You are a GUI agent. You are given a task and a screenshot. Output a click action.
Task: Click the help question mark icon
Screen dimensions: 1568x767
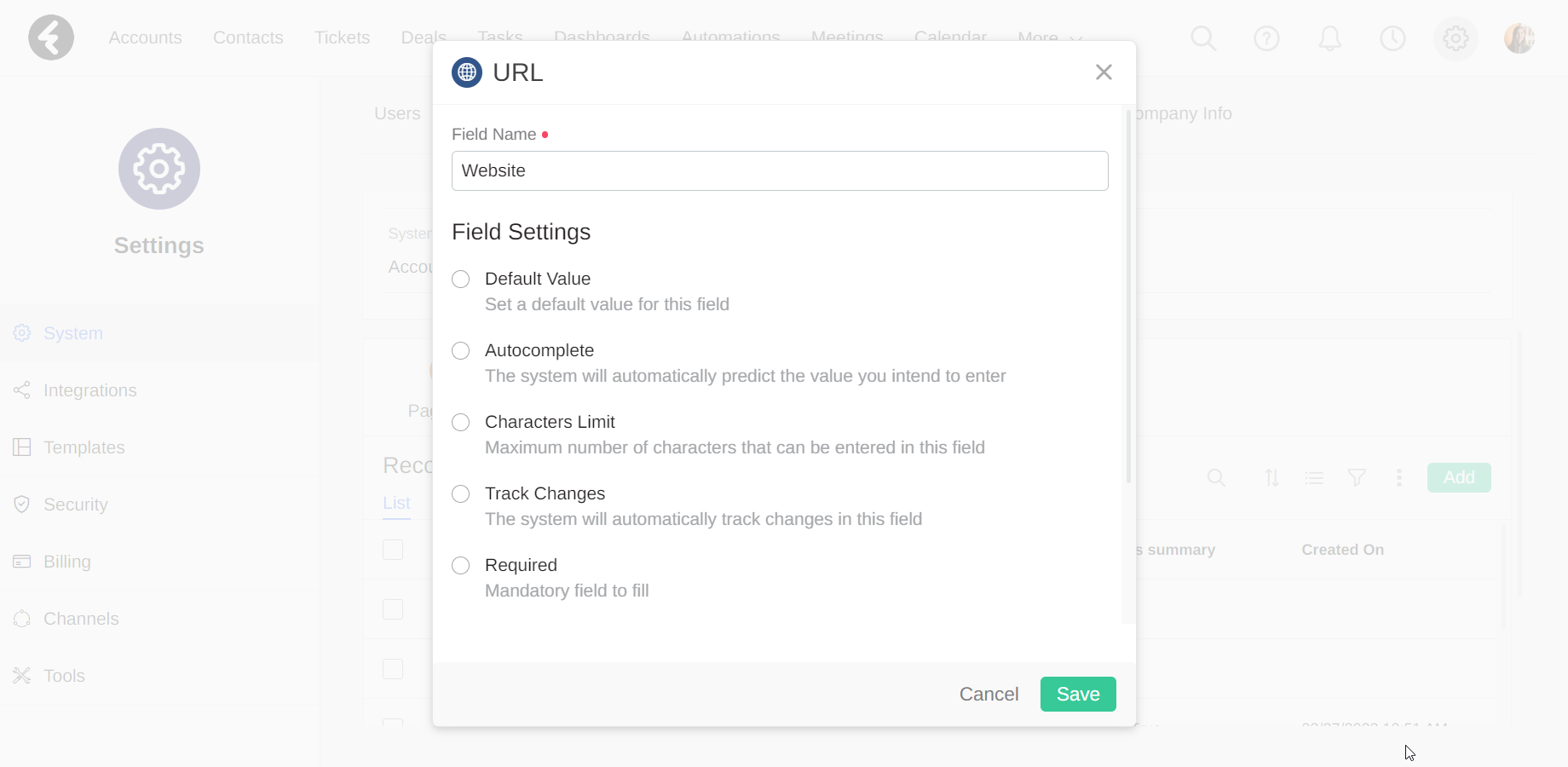point(1266,38)
